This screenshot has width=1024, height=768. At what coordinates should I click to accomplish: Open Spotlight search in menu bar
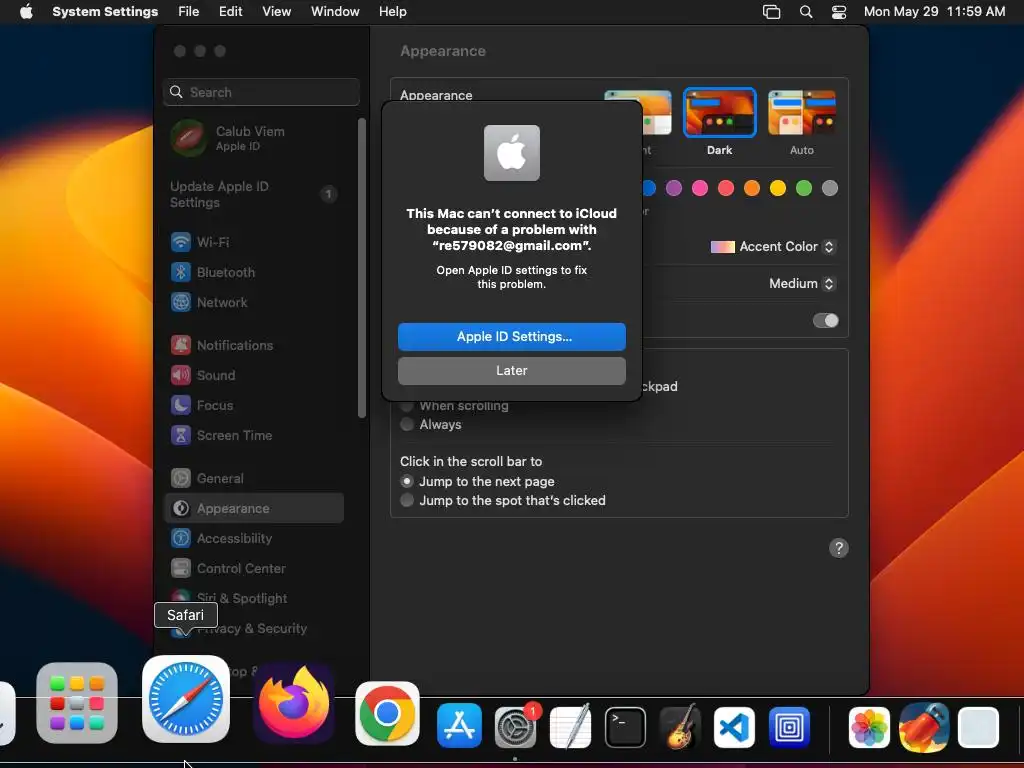click(x=806, y=12)
